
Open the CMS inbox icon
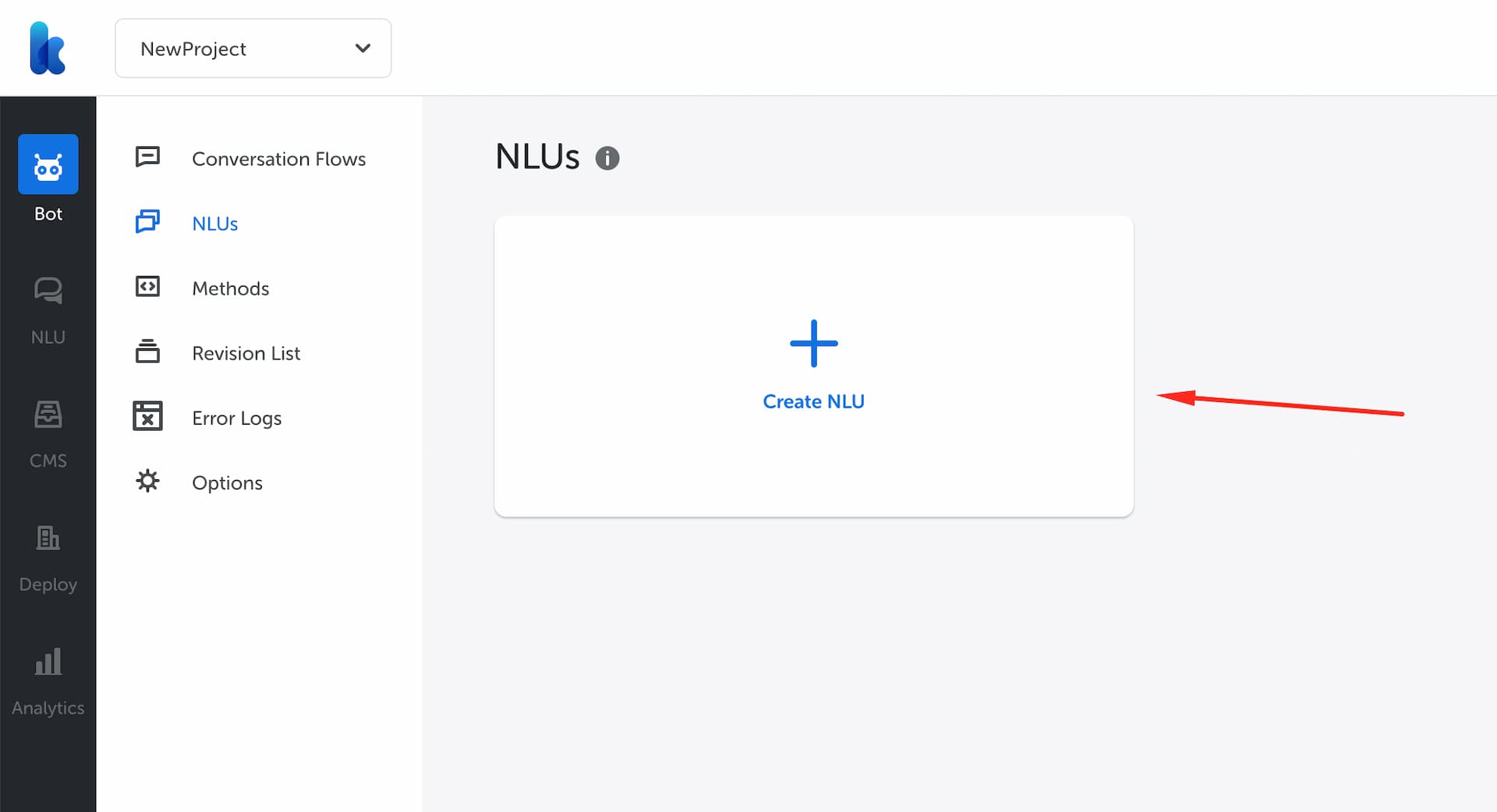coord(48,415)
